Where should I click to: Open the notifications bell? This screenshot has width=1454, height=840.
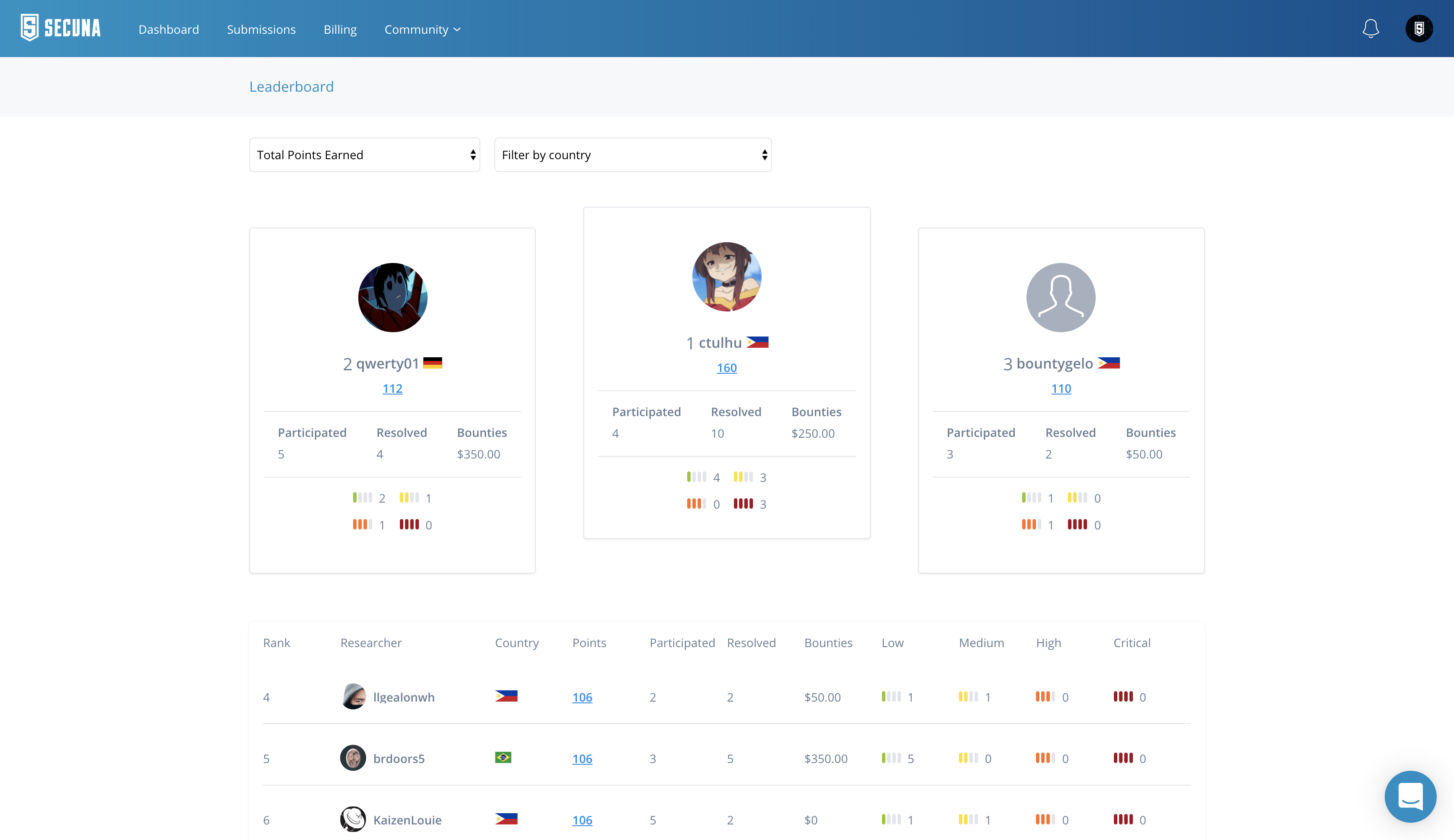pyautogui.click(x=1370, y=28)
